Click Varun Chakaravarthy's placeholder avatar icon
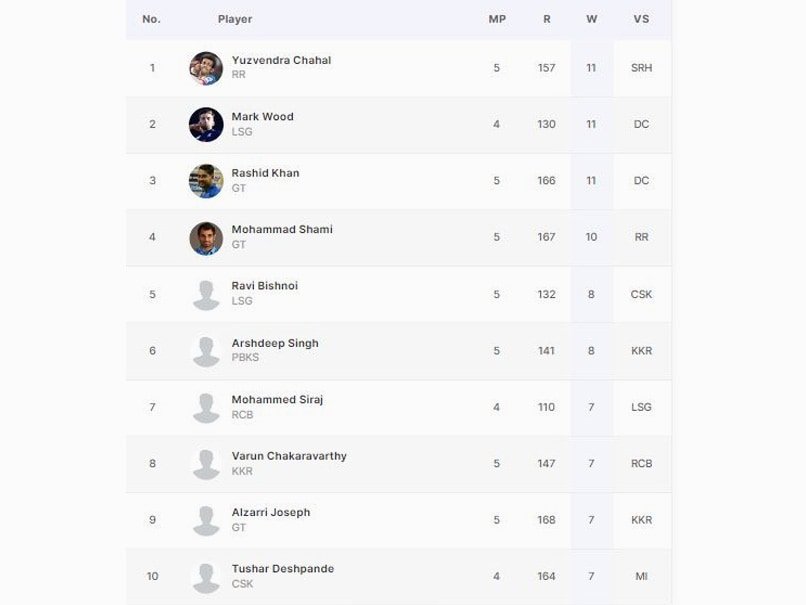 (206, 464)
